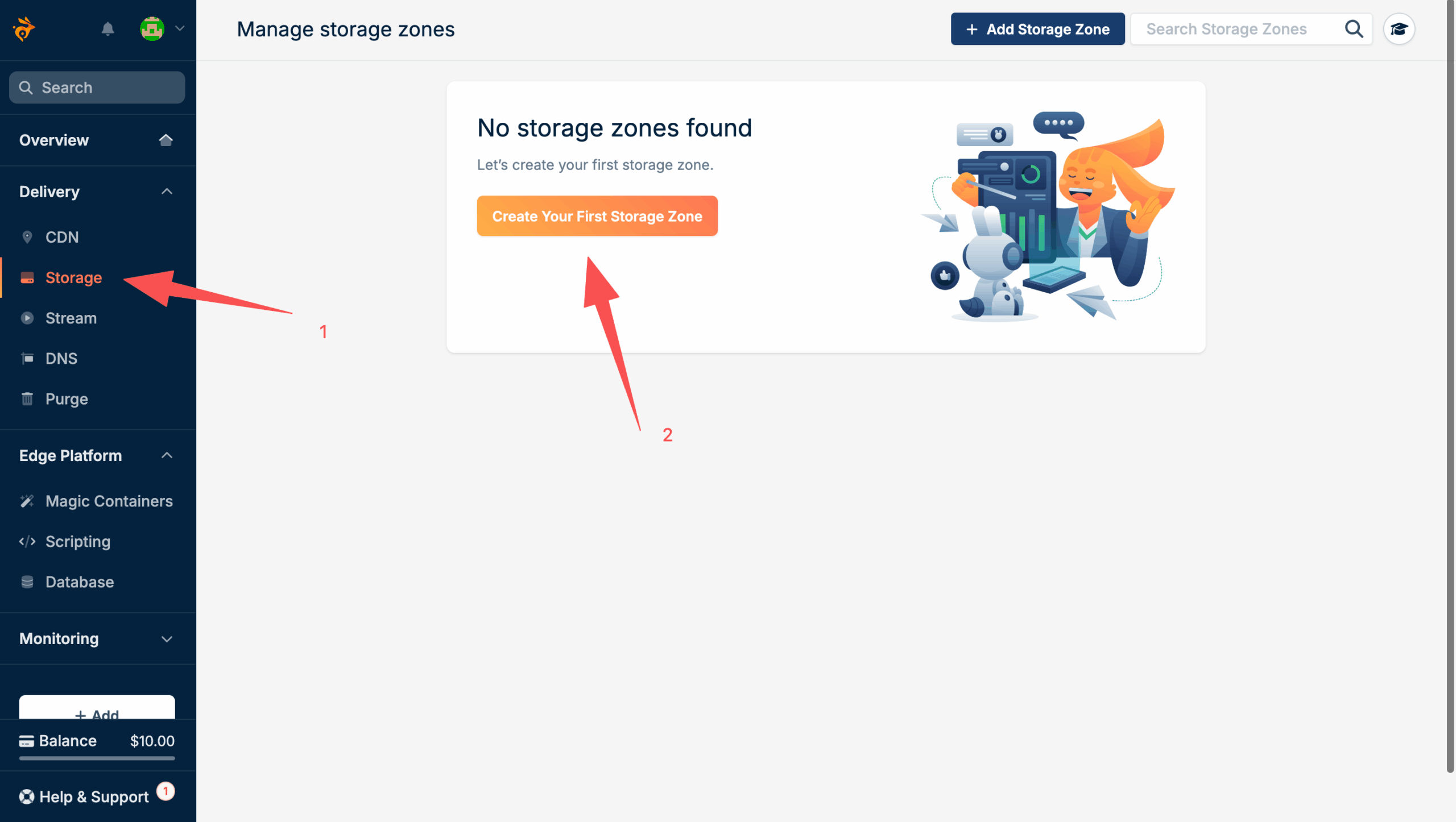Select Magic Containers in the sidebar

point(109,501)
